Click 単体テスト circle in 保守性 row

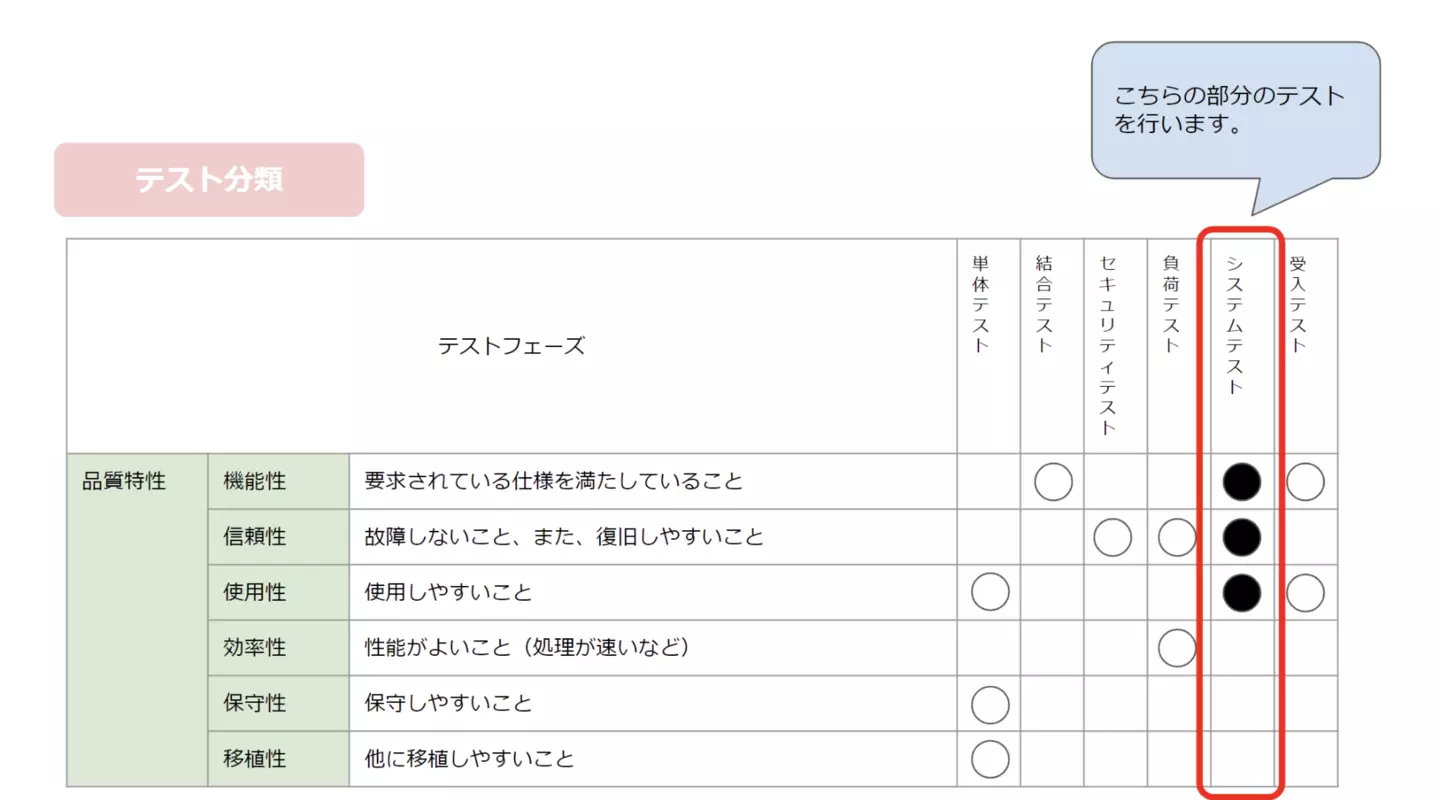point(990,704)
